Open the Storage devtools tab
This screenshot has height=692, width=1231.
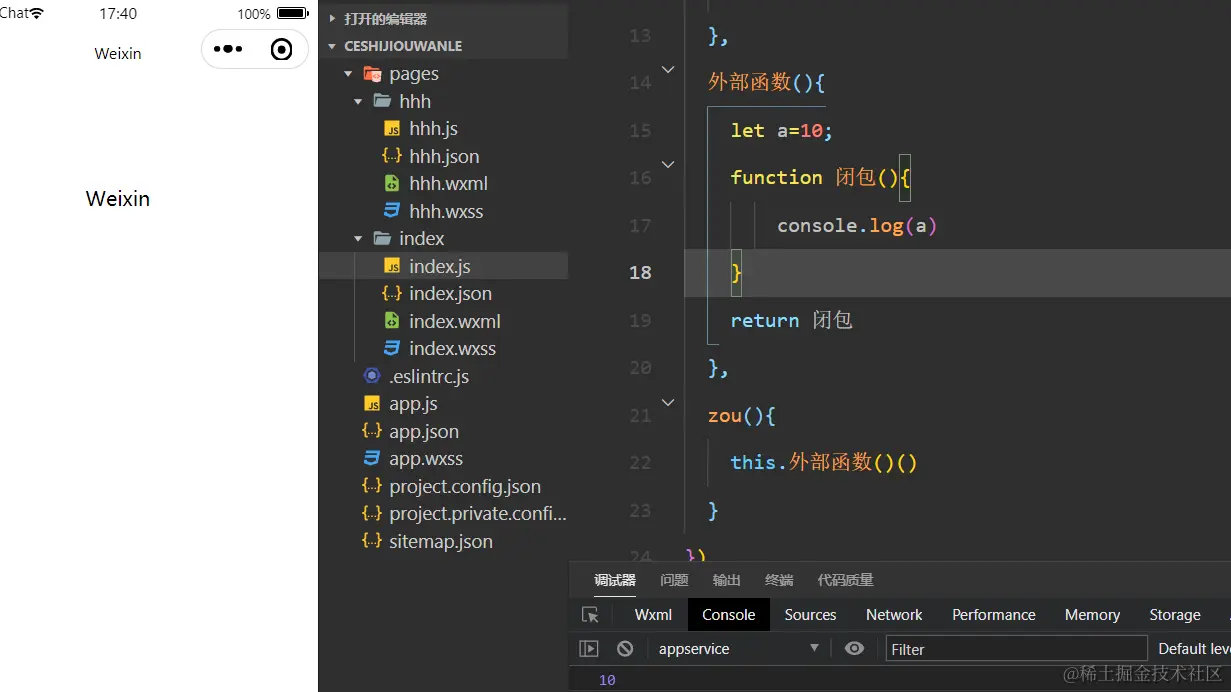(x=1175, y=615)
